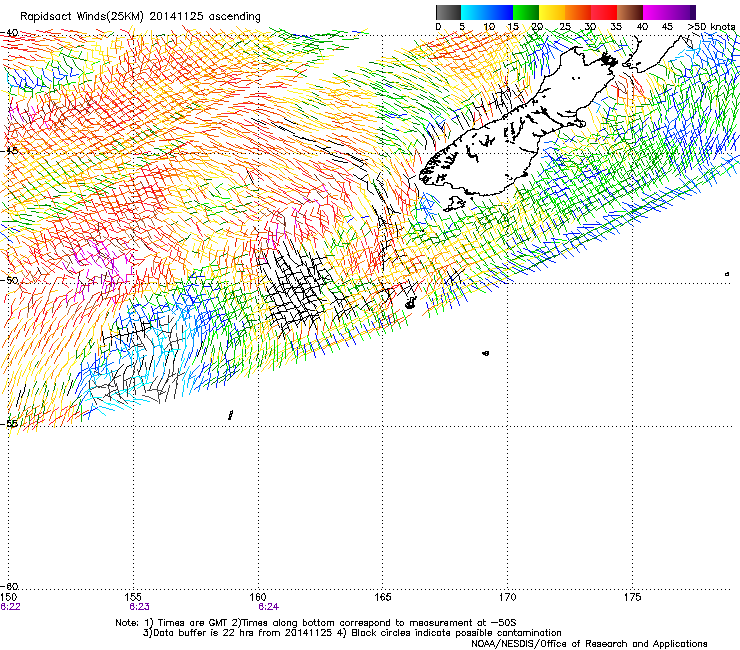
Task: Click the title 'Rapidscat Winds(25KM) 20141125 ascending'
Action: [140, 17]
